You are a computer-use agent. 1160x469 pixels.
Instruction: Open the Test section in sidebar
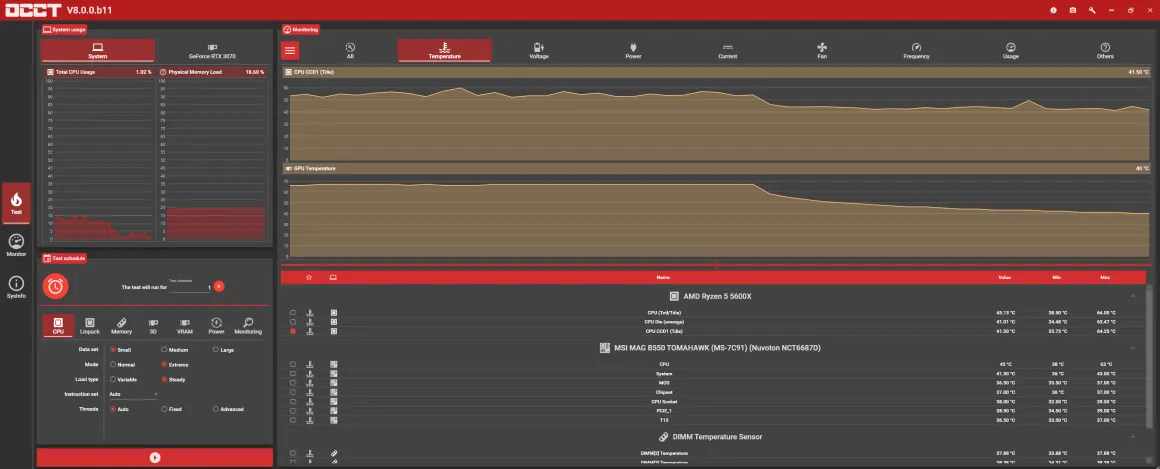pos(16,203)
